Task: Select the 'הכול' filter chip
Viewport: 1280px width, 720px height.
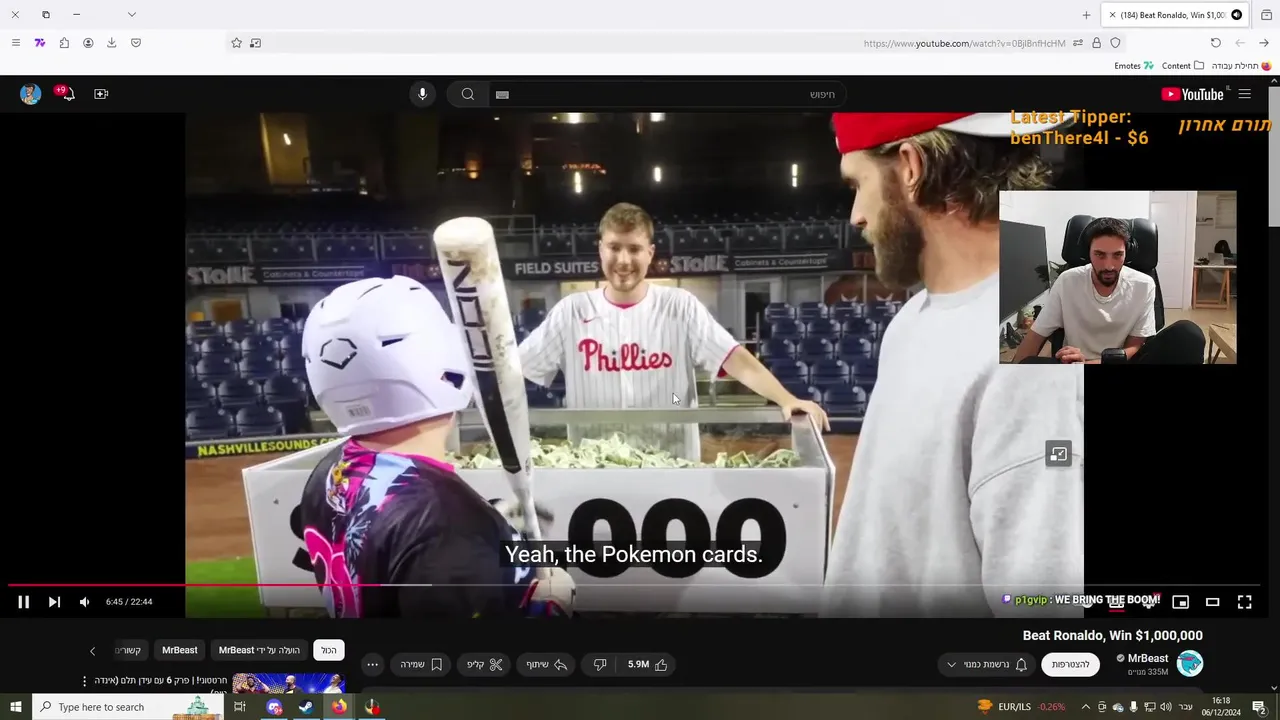Action: click(x=328, y=650)
